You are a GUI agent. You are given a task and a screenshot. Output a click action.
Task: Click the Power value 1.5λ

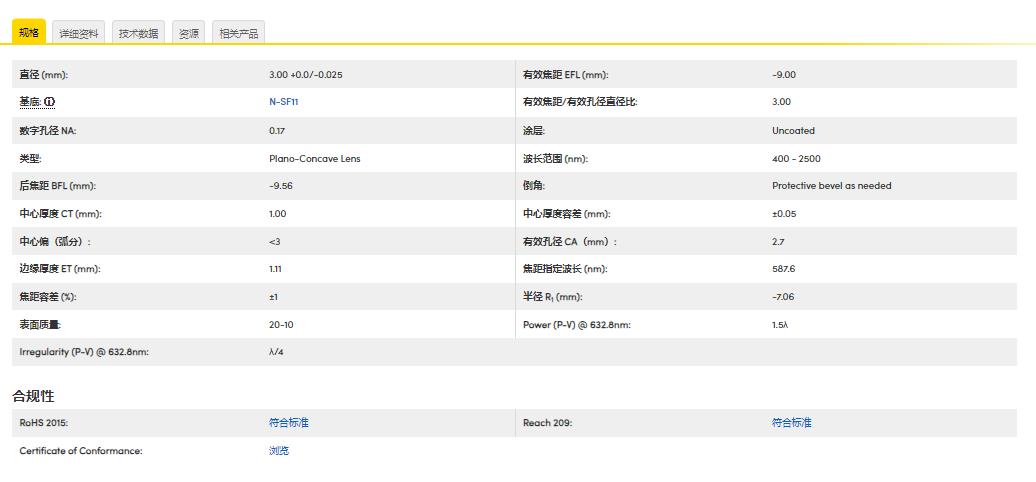[x=780, y=325]
